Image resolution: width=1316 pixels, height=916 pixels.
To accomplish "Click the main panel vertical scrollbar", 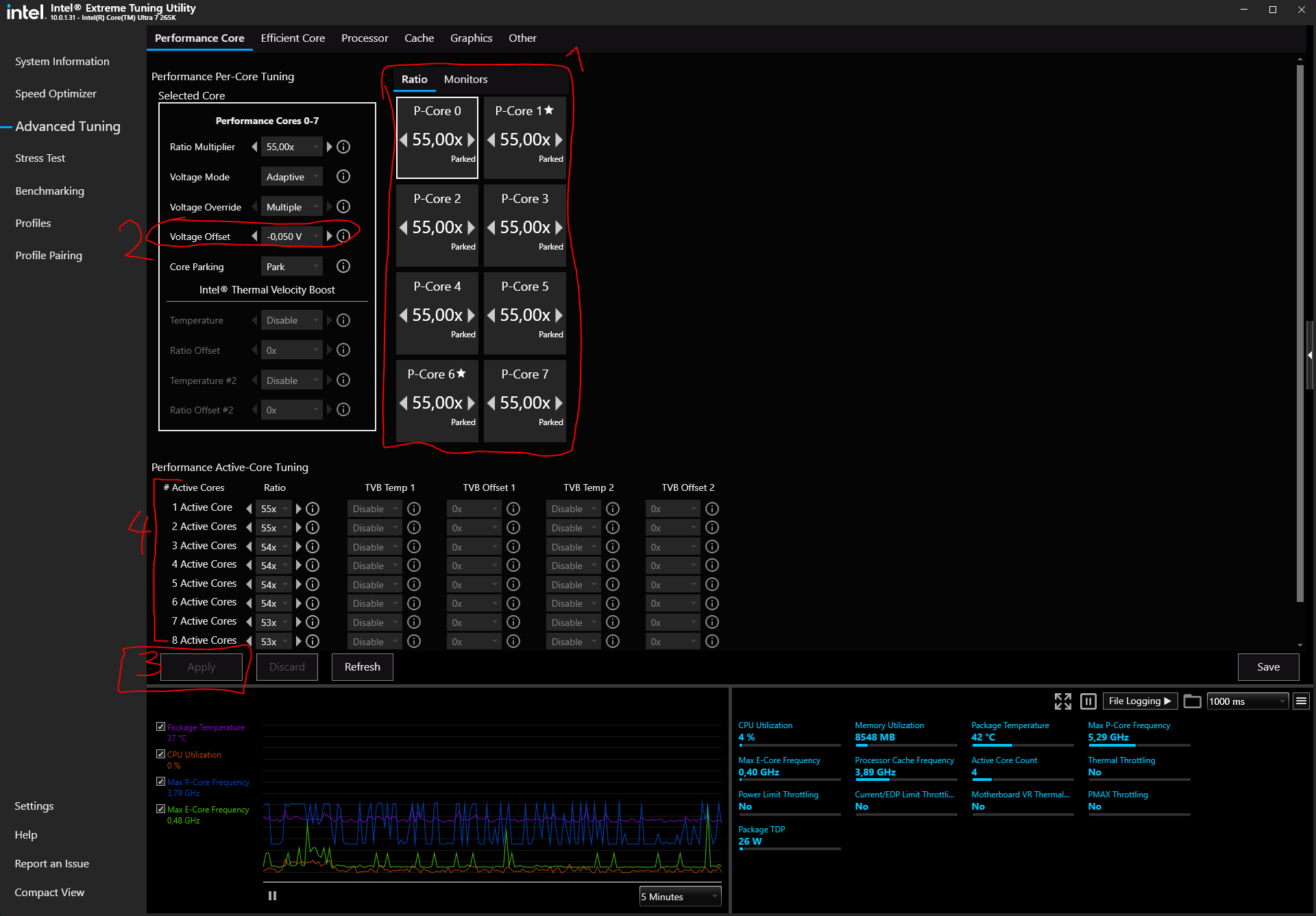I will [1300, 329].
